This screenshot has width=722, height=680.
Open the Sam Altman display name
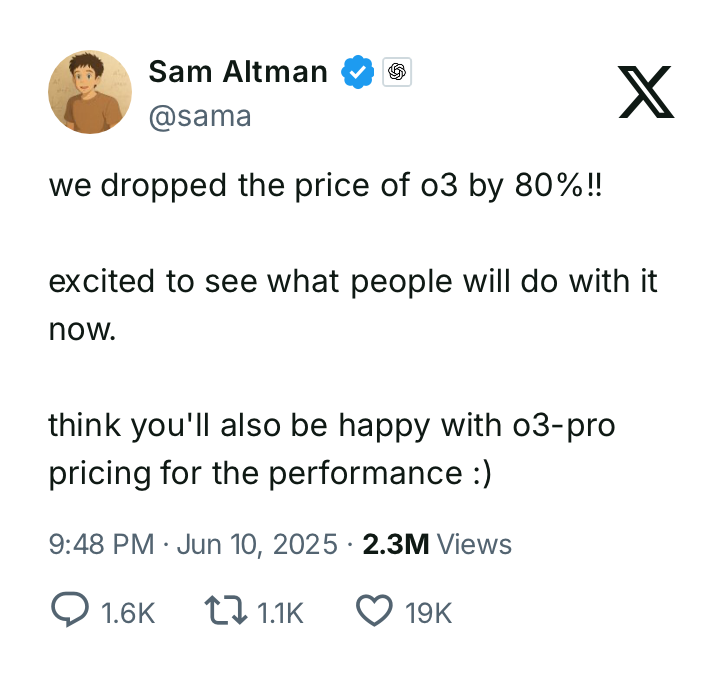[x=238, y=72]
